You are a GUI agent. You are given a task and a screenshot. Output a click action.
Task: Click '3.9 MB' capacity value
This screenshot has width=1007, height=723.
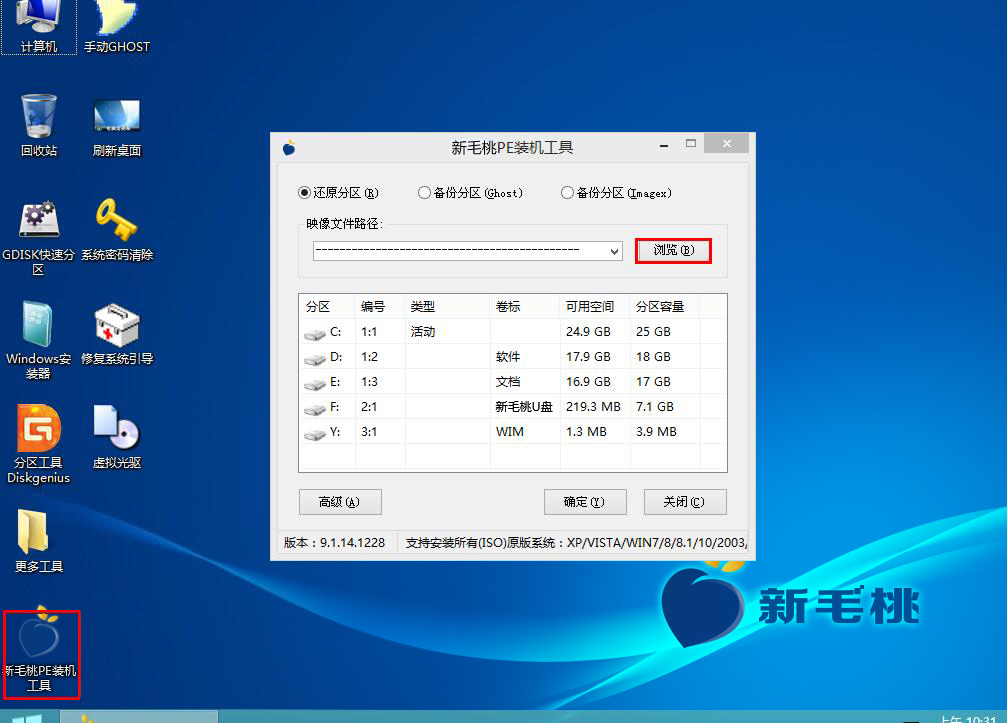click(x=656, y=432)
